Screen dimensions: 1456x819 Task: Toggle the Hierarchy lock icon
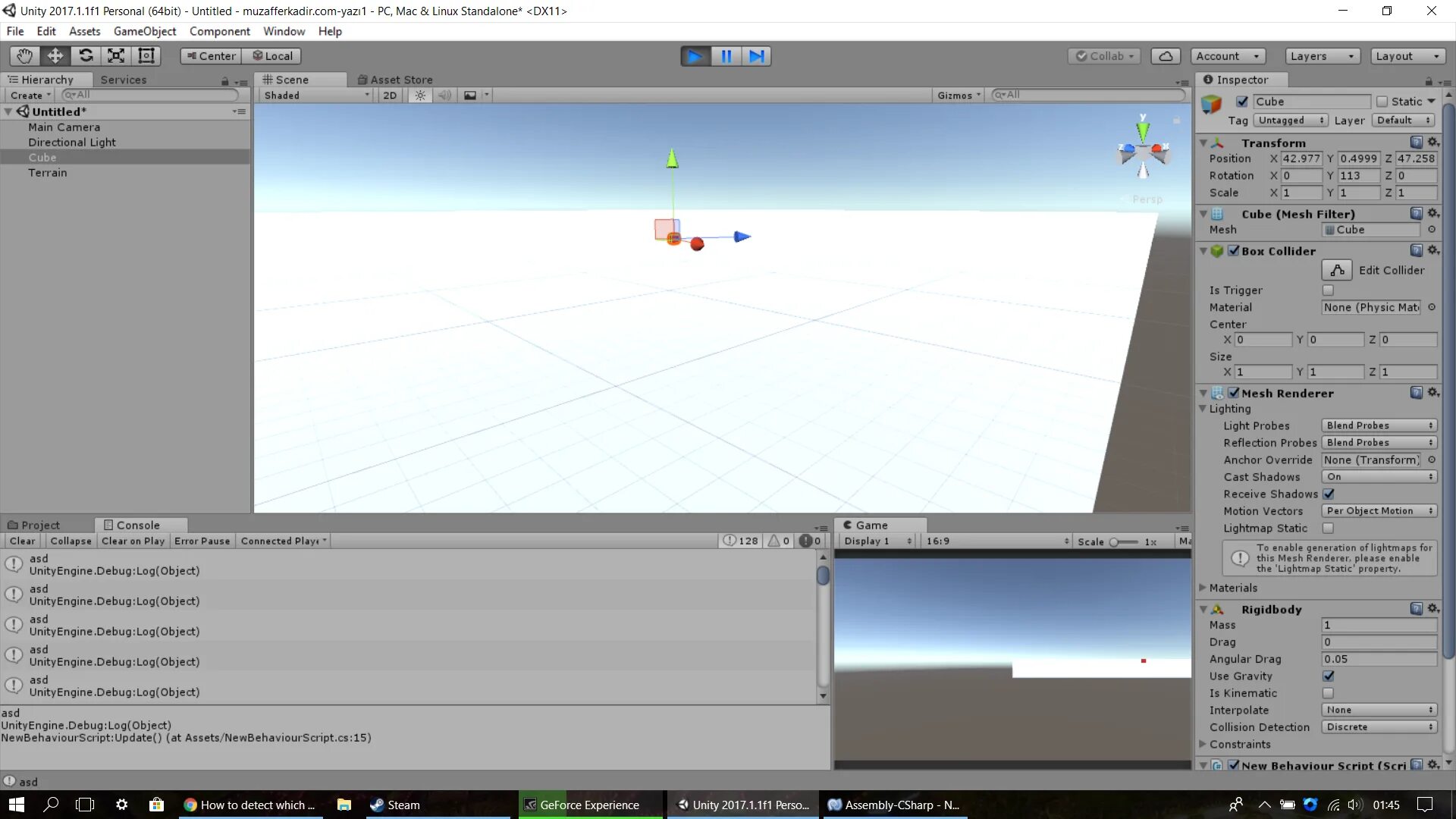pyautogui.click(x=224, y=81)
